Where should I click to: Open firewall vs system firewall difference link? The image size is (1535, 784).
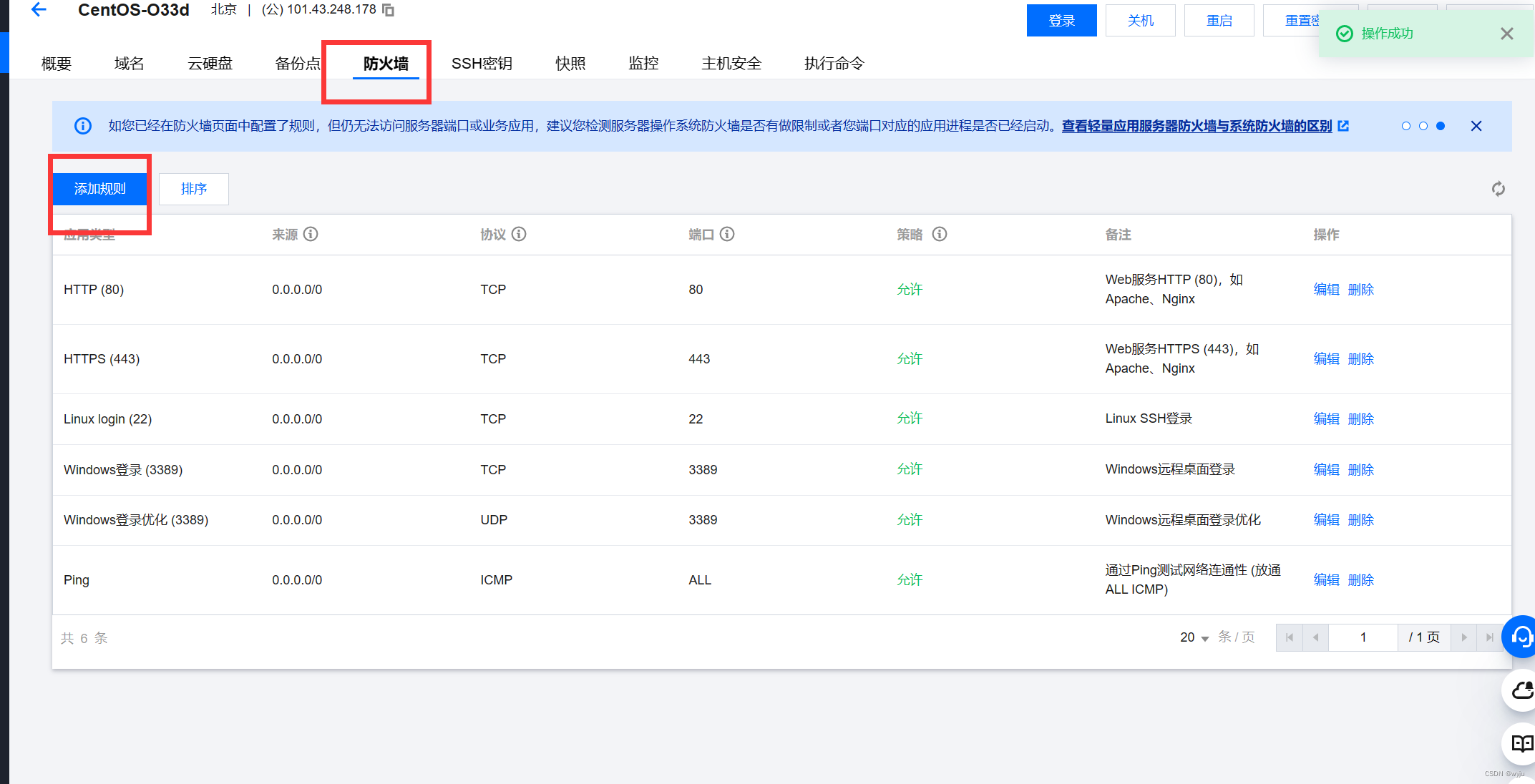pos(1197,126)
